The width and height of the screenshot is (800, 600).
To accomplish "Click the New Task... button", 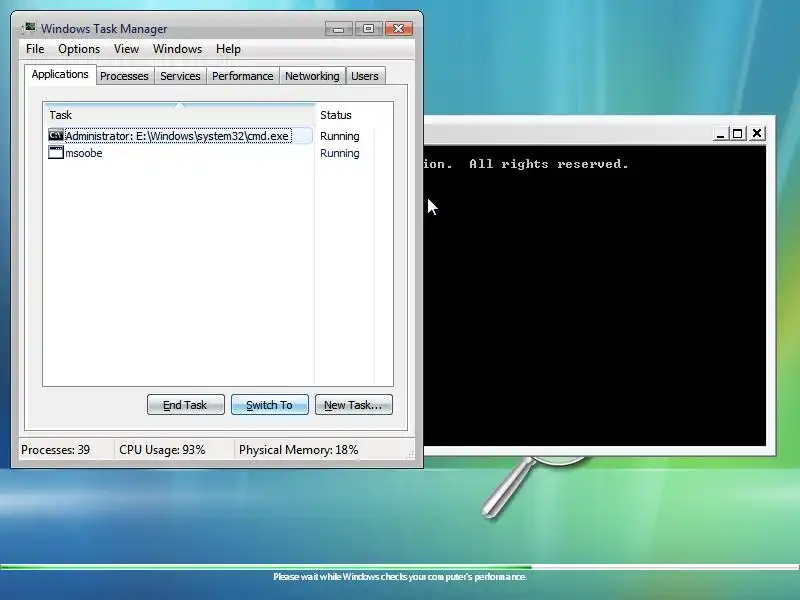I will pyautogui.click(x=354, y=405).
